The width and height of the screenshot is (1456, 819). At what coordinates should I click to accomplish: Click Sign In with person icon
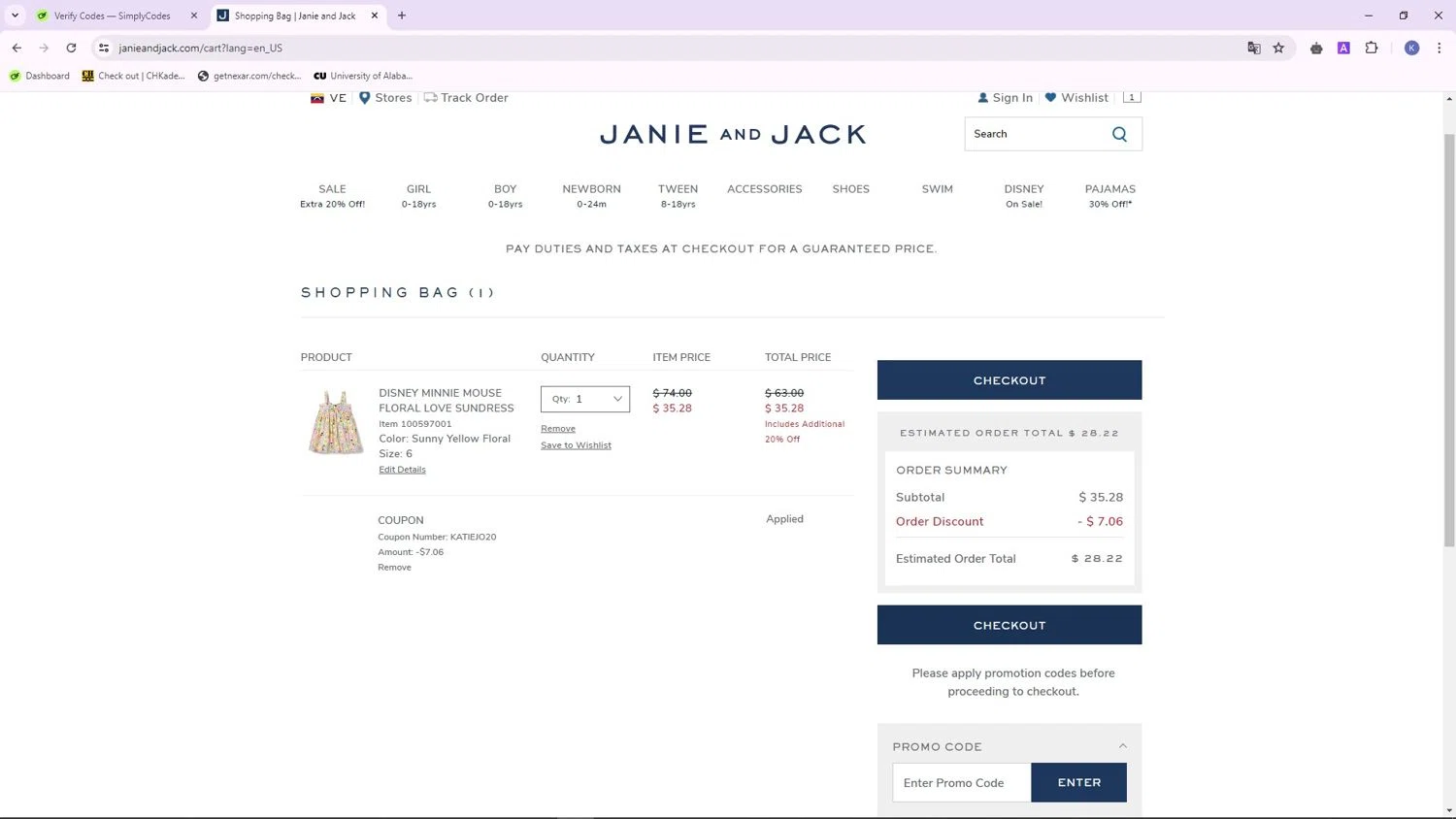(x=1005, y=98)
